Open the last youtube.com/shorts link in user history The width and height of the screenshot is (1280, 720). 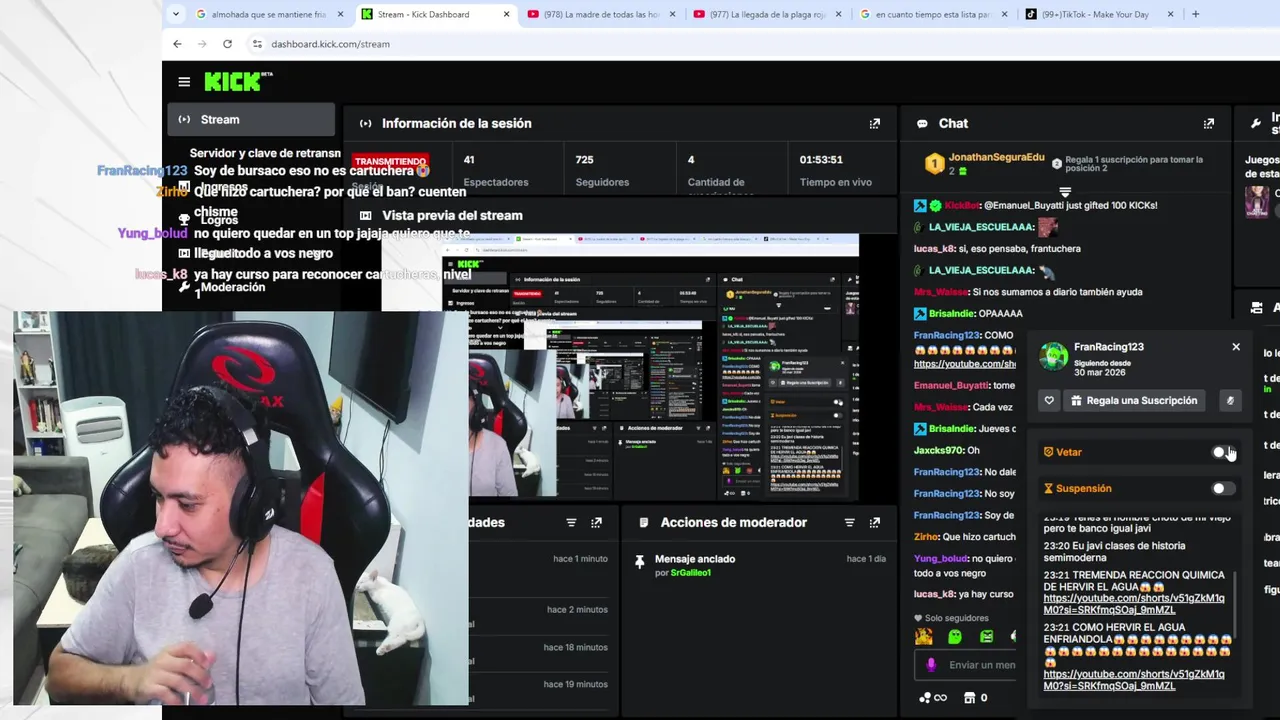1134,680
